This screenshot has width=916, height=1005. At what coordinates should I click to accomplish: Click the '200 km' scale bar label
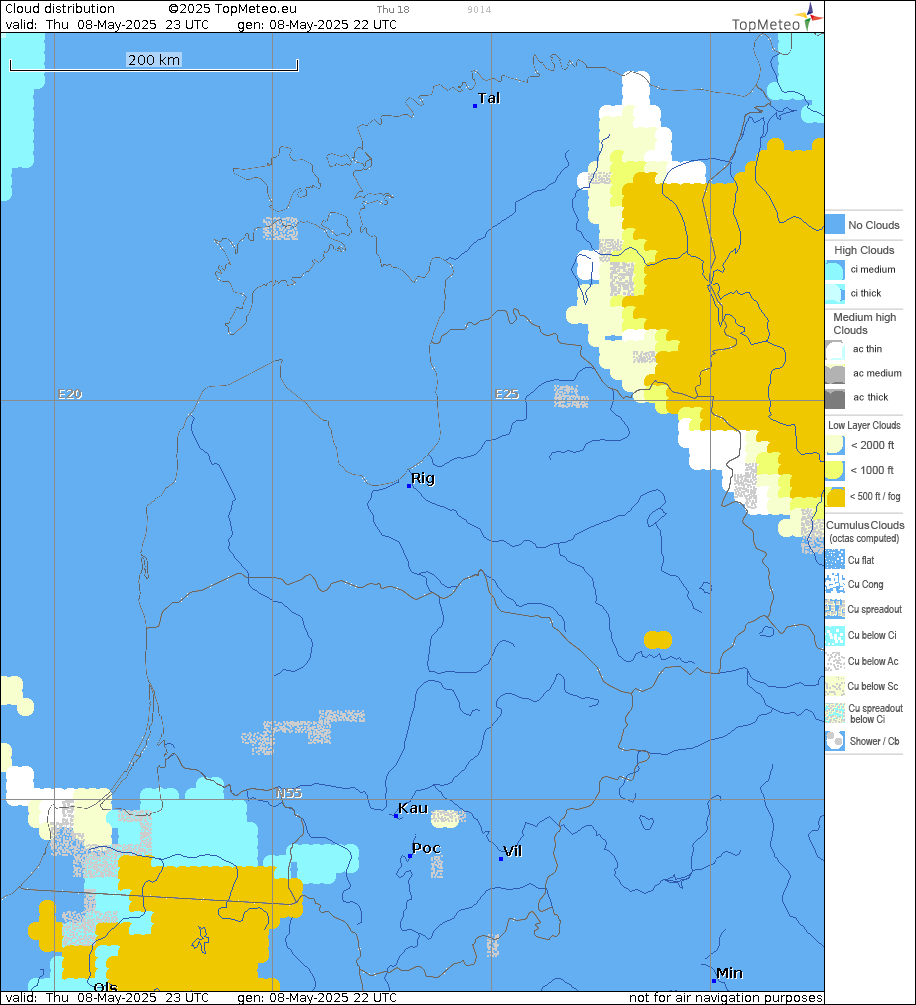point(154,60)
